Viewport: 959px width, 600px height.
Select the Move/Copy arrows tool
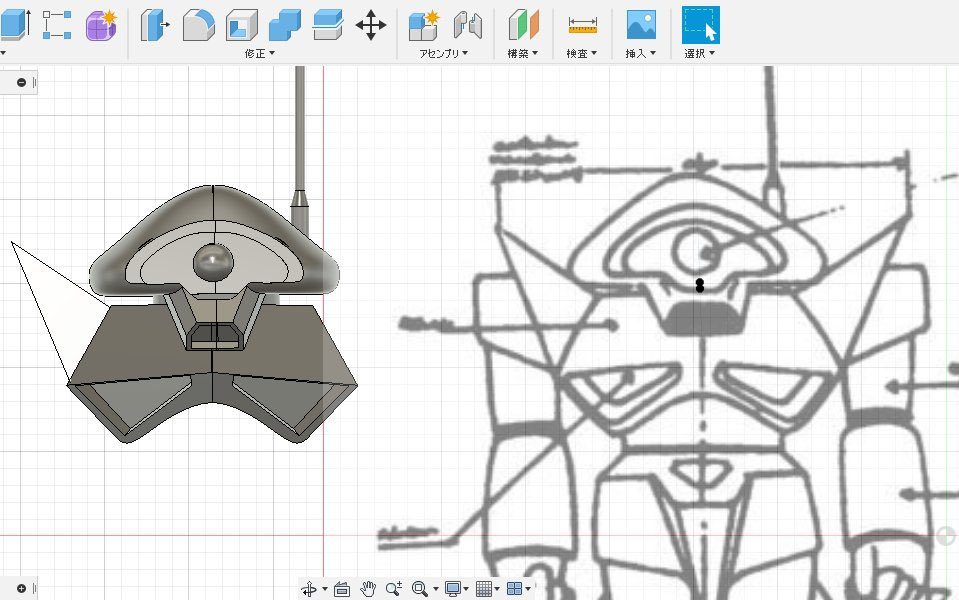(x=371, y=24)
